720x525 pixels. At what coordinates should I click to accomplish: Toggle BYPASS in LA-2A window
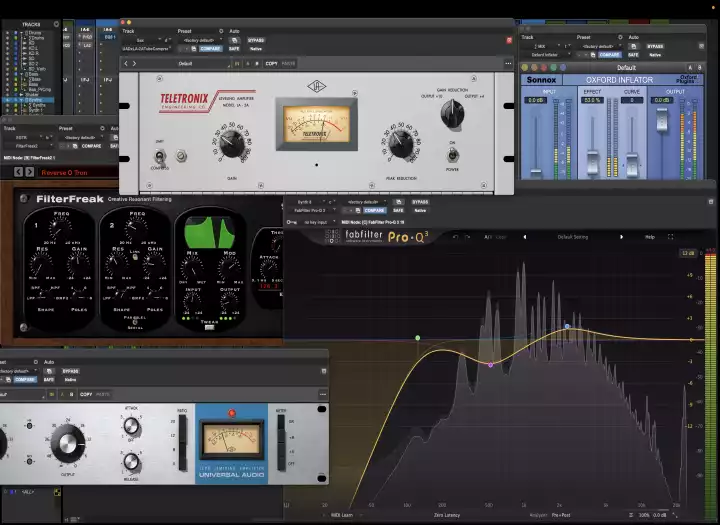pyautogui.click(x=256, y=40)
